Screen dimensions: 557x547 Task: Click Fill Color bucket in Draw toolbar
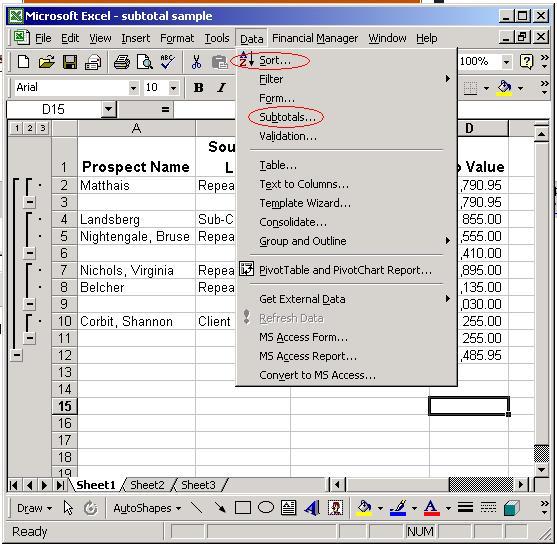[364, 508]
